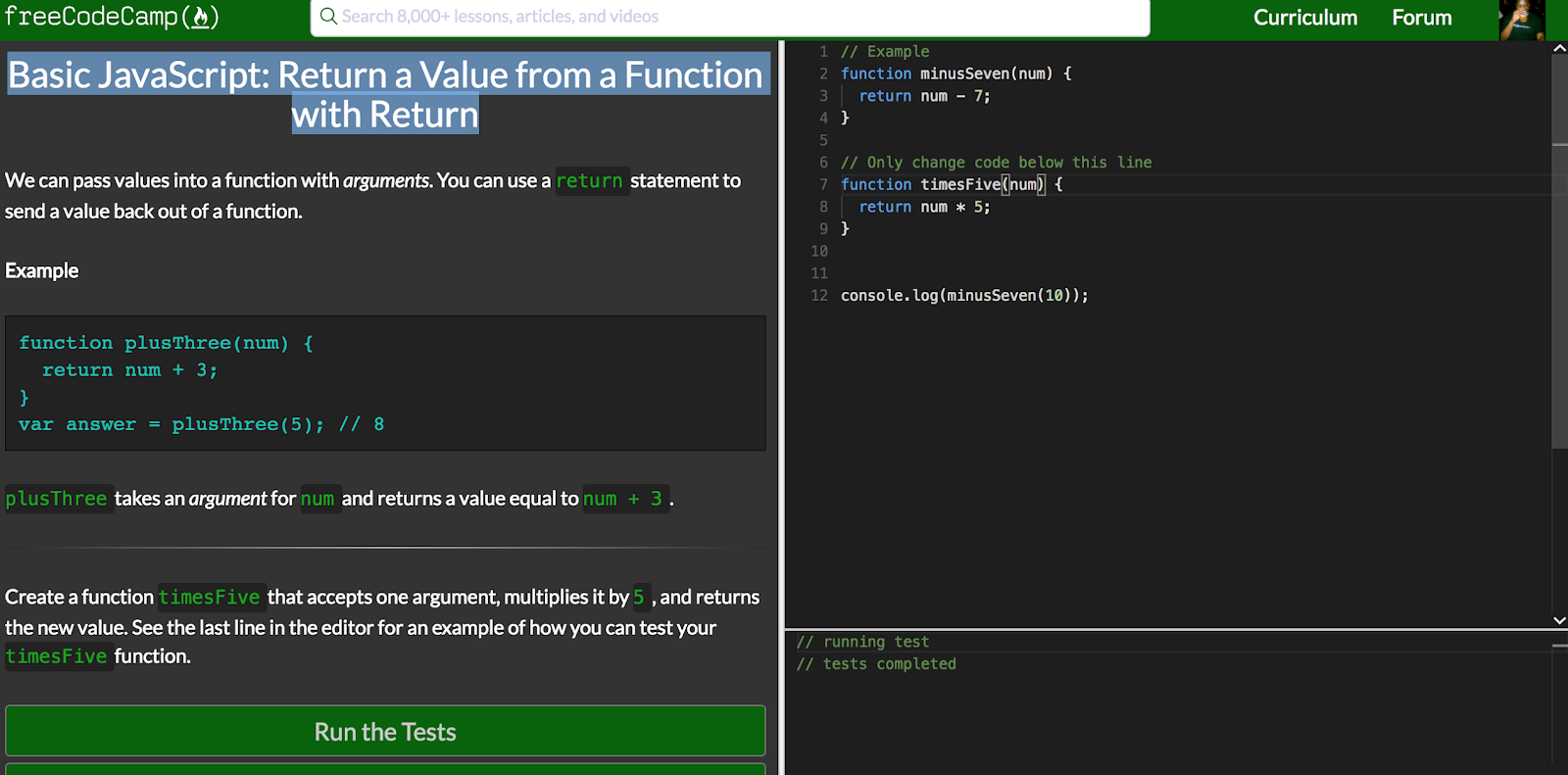The width and height of the screenshot is (1568, 775).
Task: Click the magnifying glass search icon
Action: (328, 17)
